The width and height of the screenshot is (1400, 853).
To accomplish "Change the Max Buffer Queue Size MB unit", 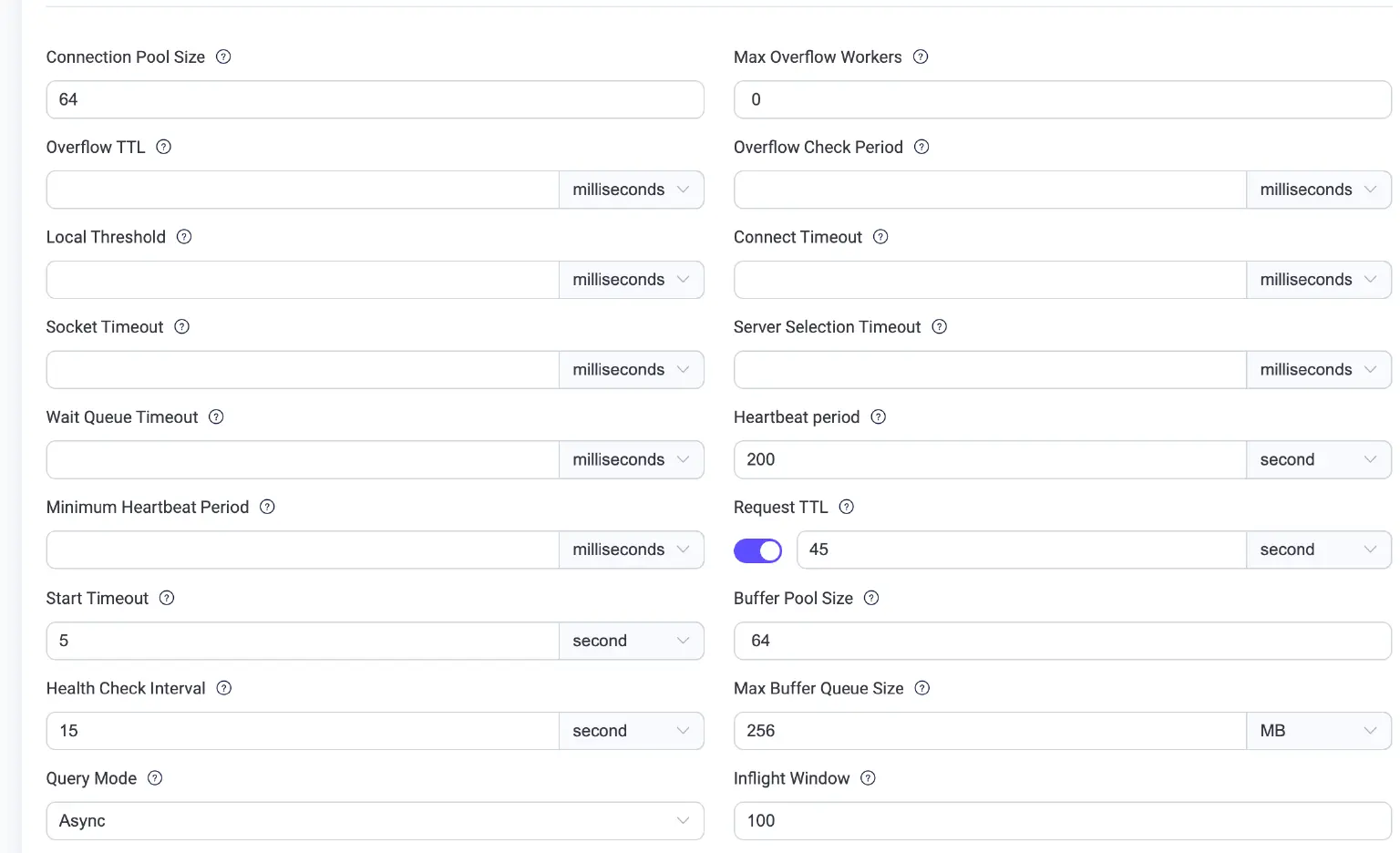I will [1318, 731].
